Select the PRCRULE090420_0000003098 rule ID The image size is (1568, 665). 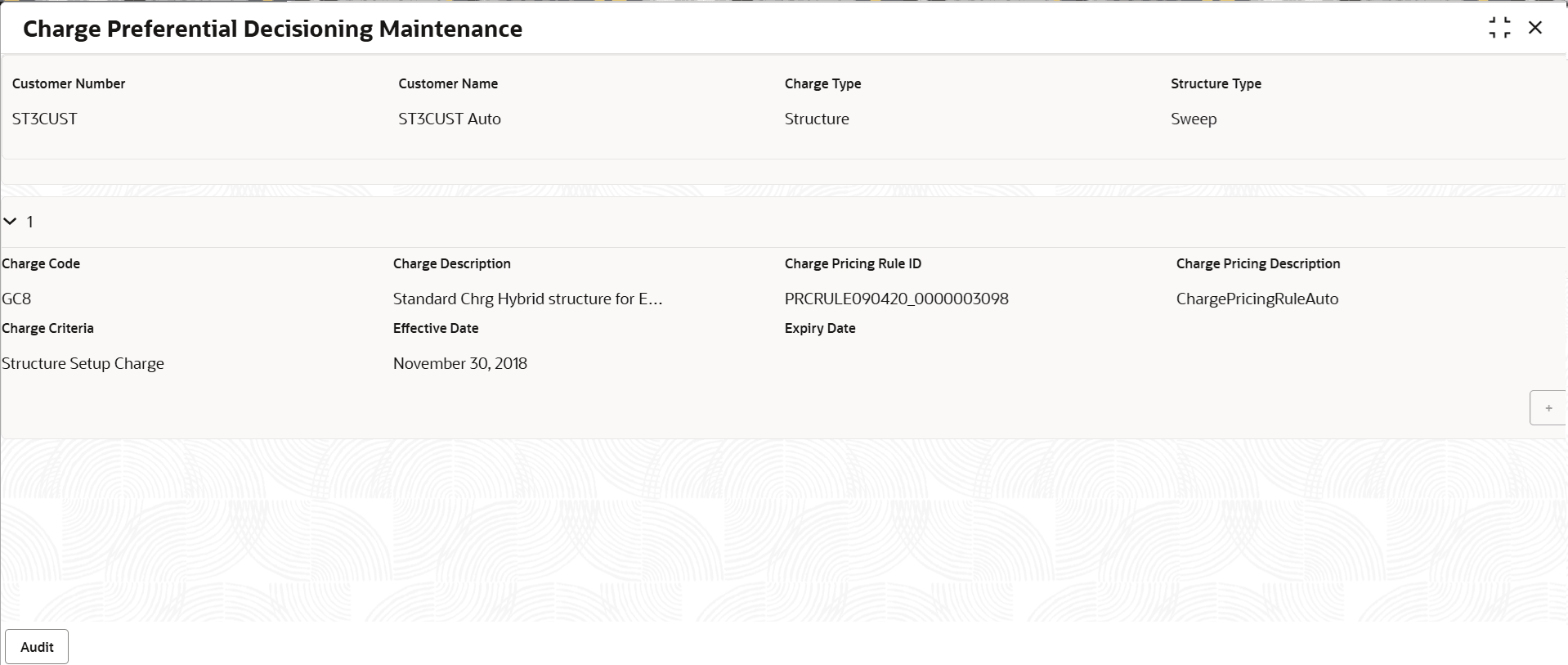[x=896, y=299]
